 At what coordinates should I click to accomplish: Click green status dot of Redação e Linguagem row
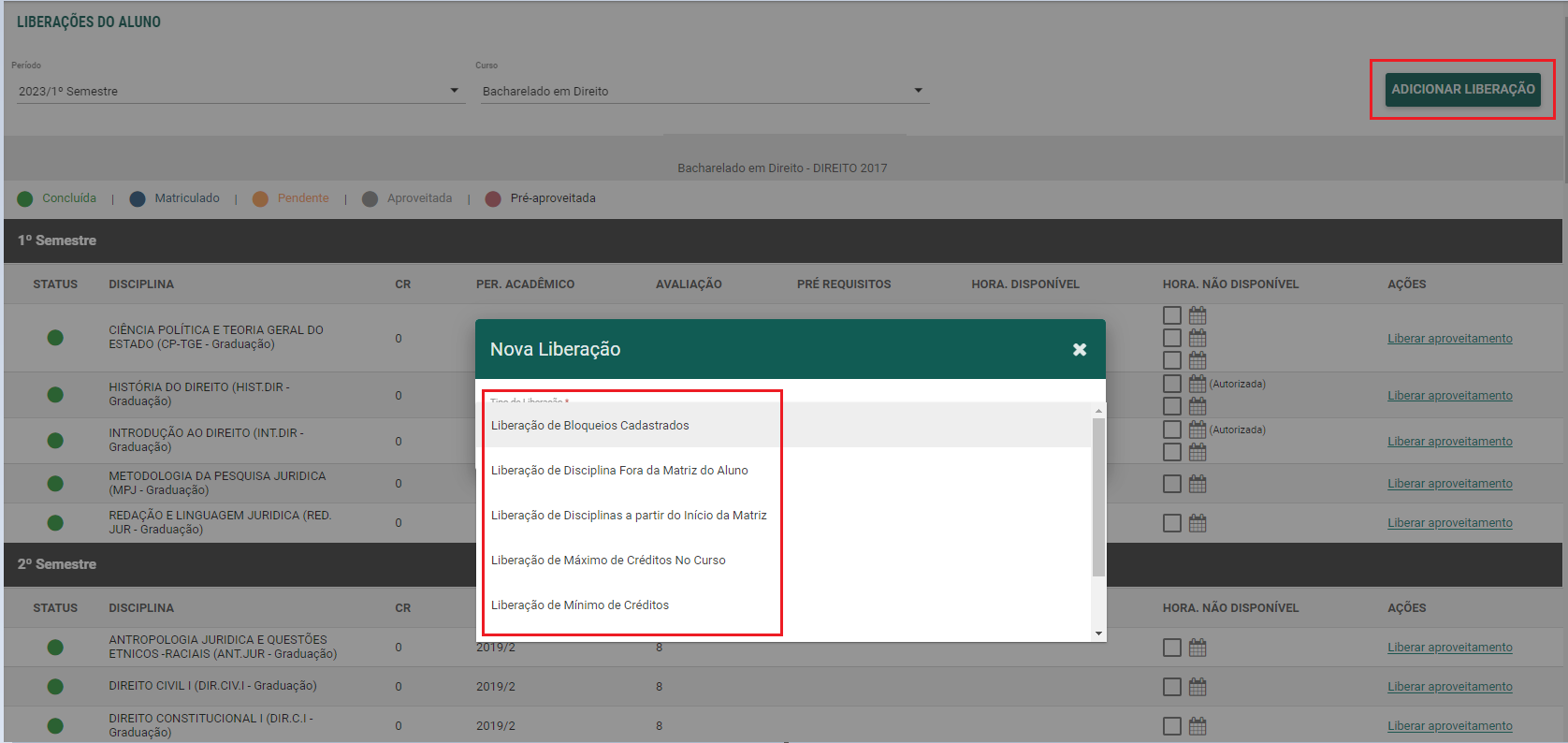pyautogui.click(x=55, y=523)
